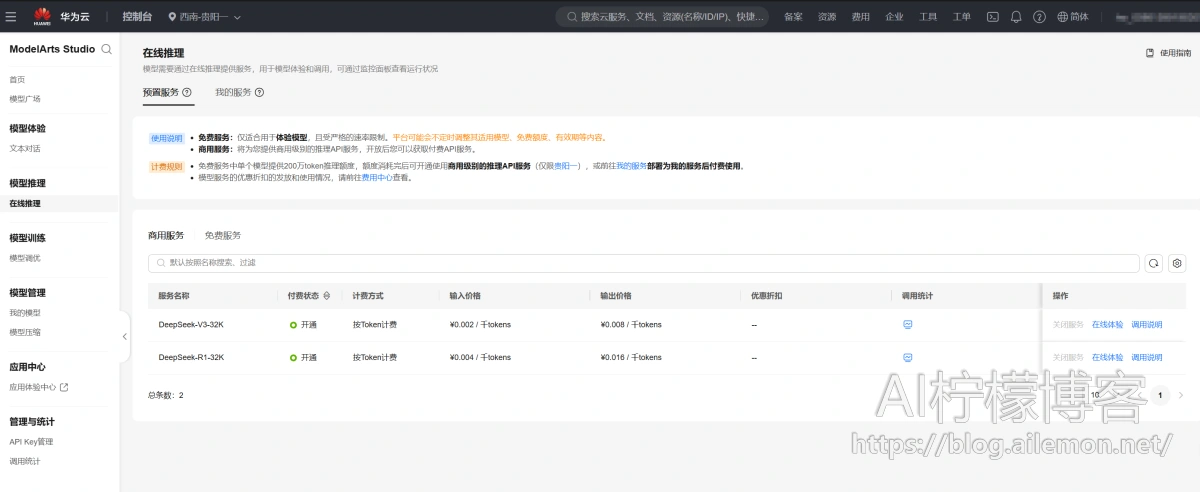Open API Key管理 in the sidebar

tap(31, 441)
